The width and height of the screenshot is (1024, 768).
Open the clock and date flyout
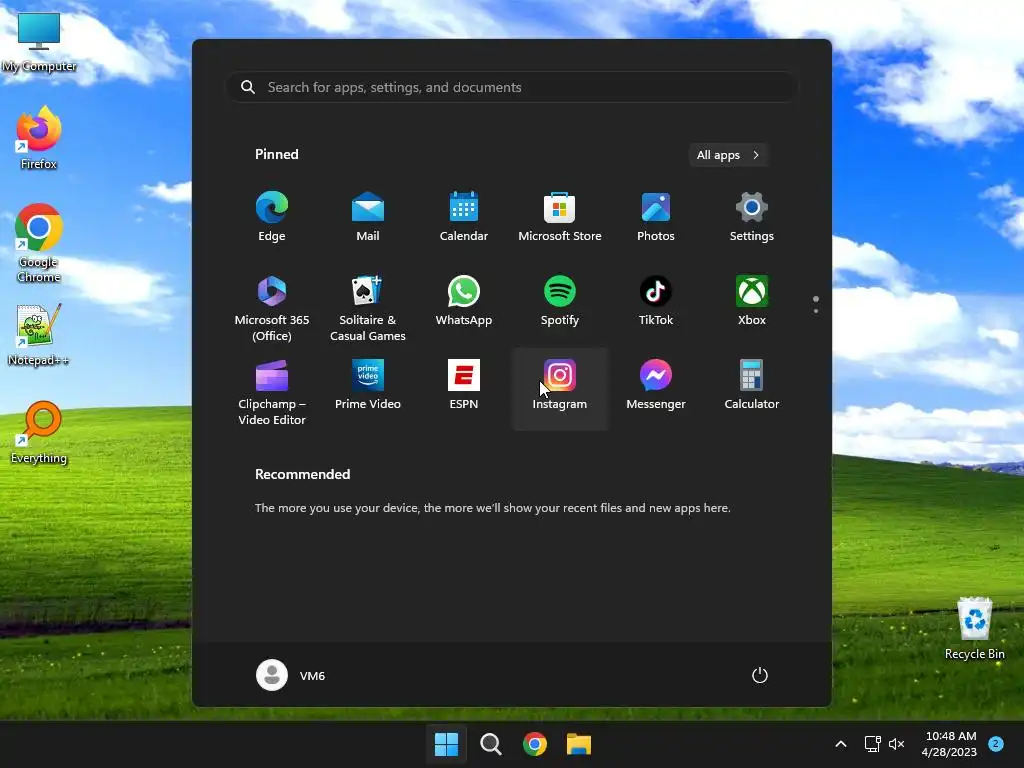pyautogui.click(x=950, y=744)
